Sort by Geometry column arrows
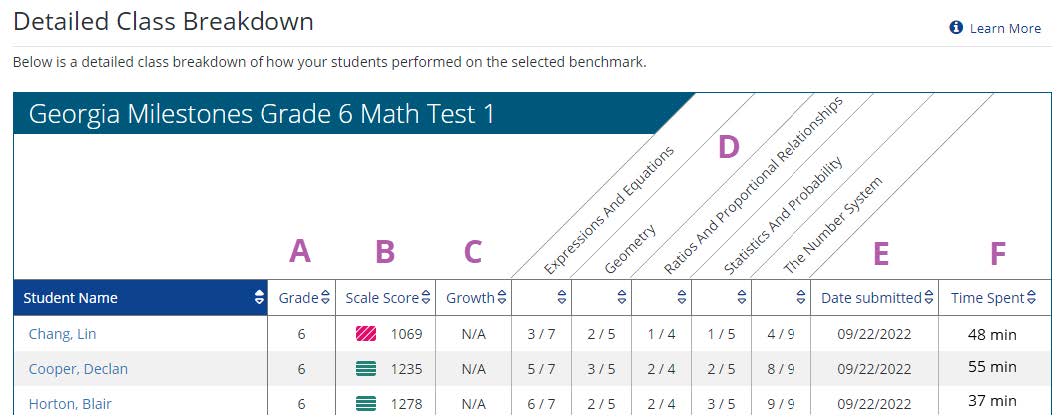This screenshot has height=419, width=1058. click(622, 297)
